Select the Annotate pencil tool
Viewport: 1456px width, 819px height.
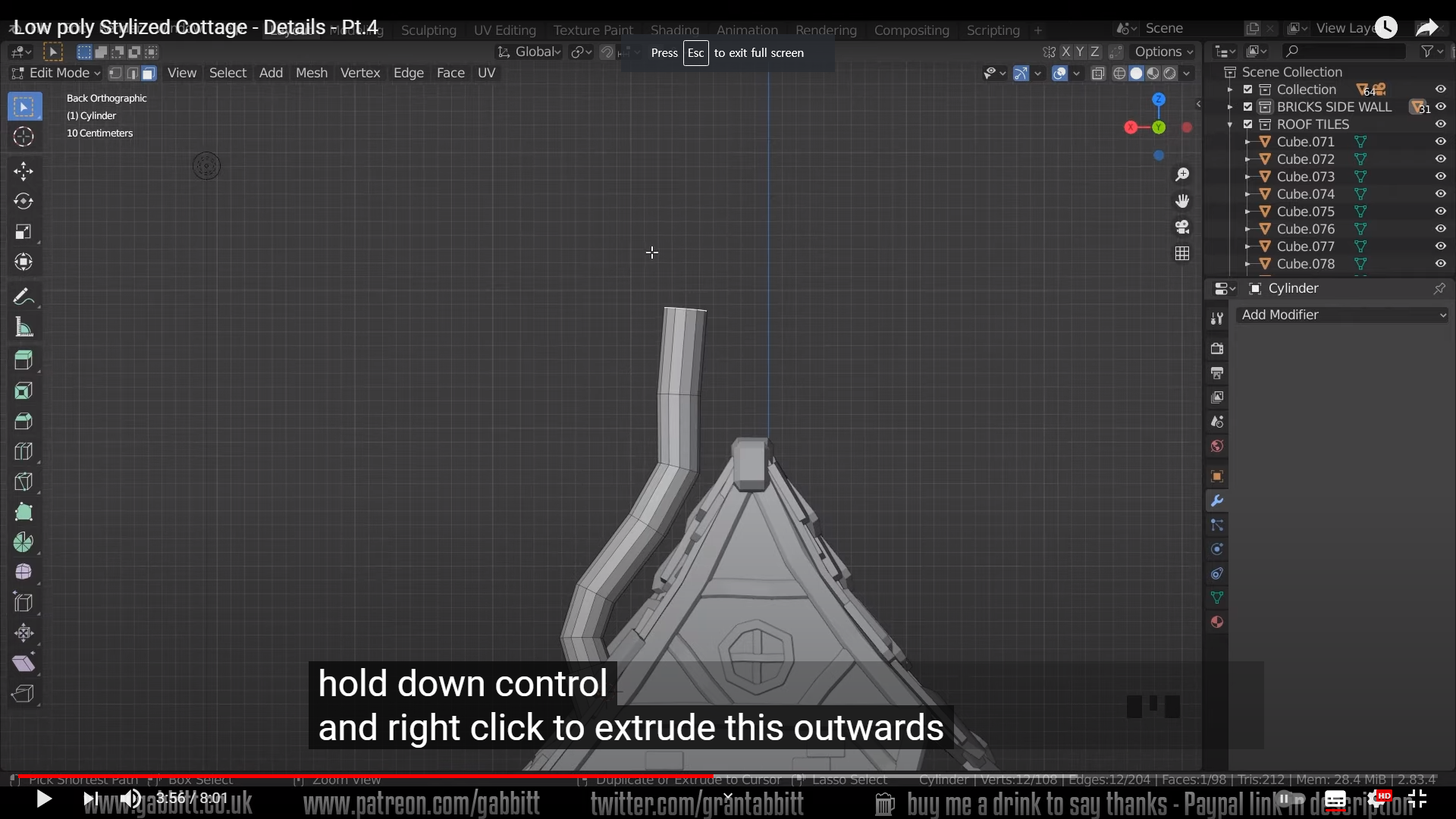click(x=24, y=297)
